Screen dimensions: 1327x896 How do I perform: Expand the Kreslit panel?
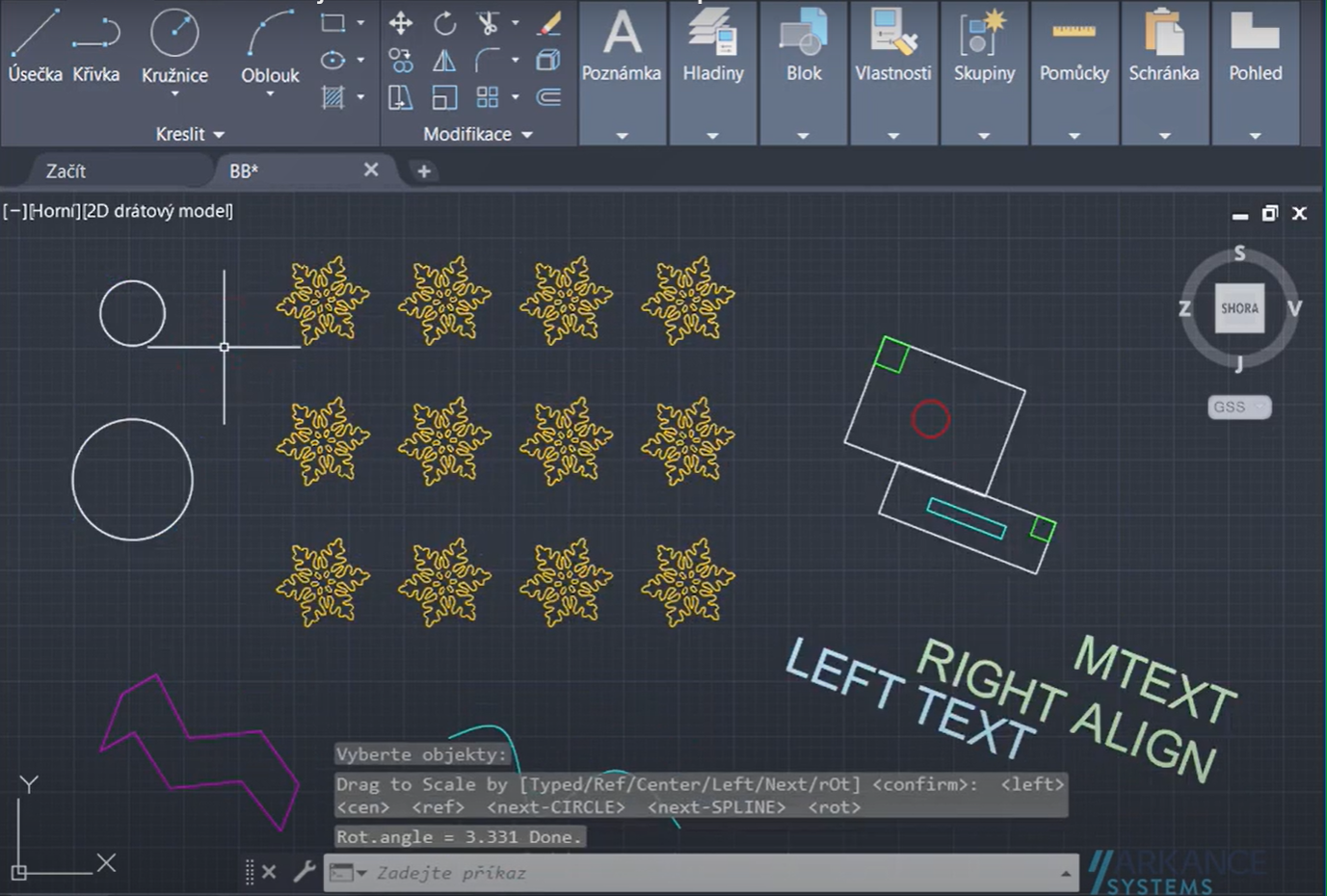190,134
